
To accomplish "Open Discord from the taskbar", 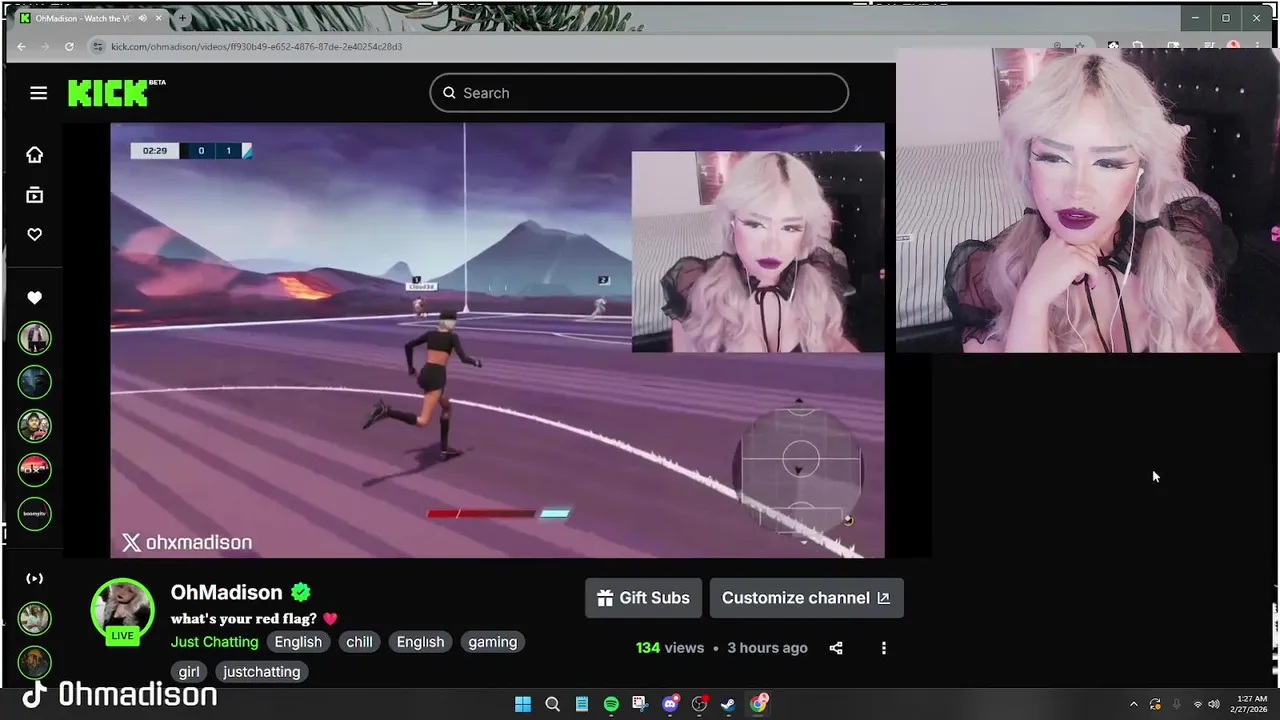I will [670, 704].
